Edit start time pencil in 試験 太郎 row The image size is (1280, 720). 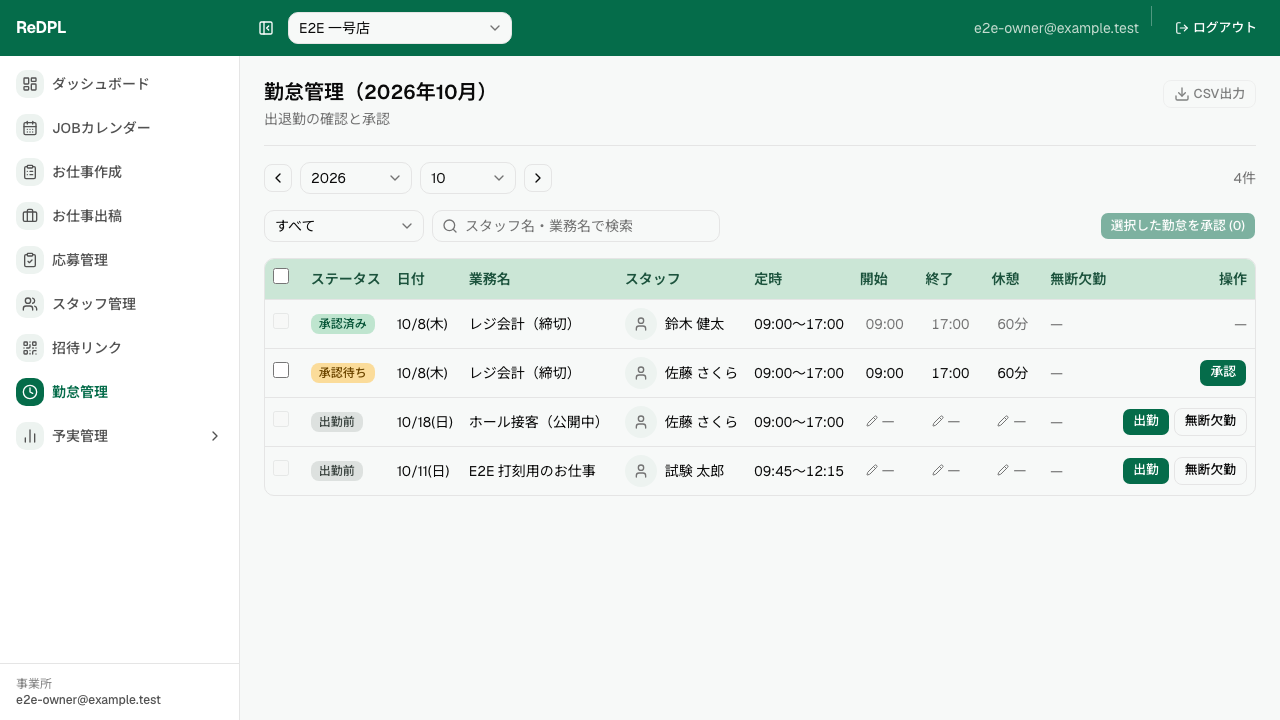[x=872, y=471]
